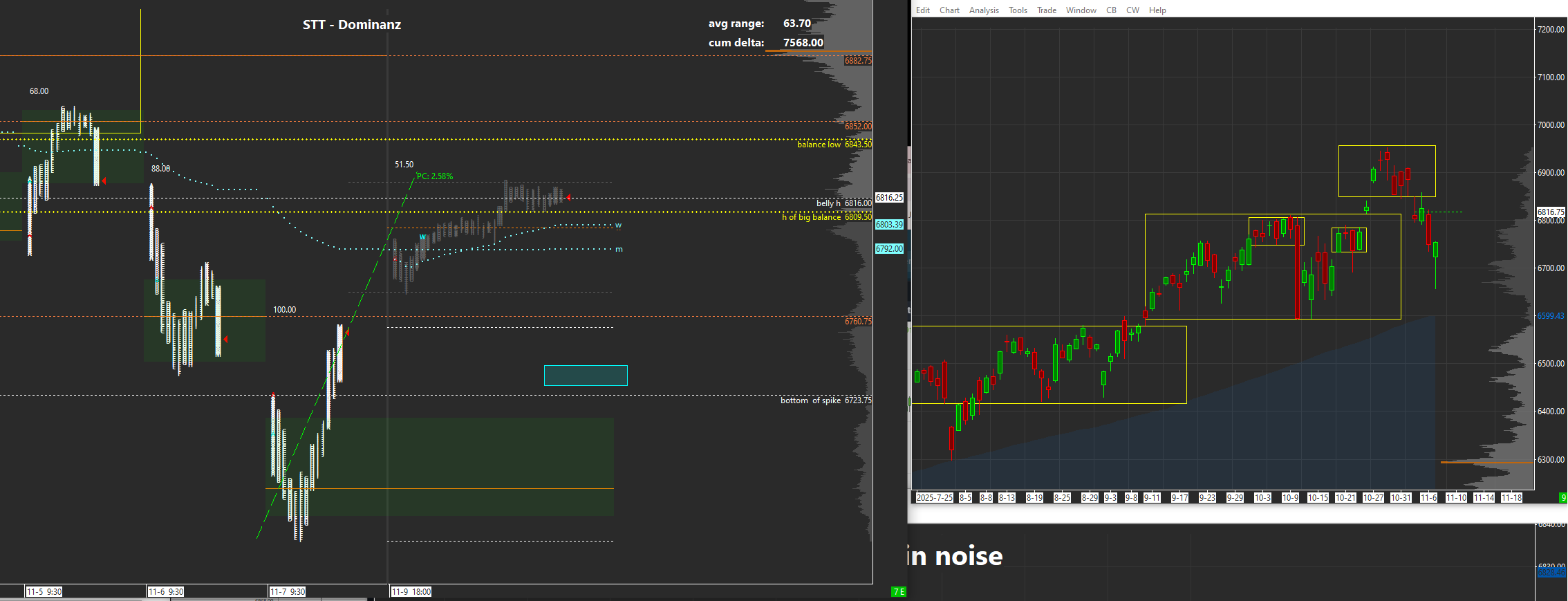Image resolution: width=1568 pixels, height=601 pixels.
Task: Click the 'balance low 6843.50' label
Action: point(834,145)
